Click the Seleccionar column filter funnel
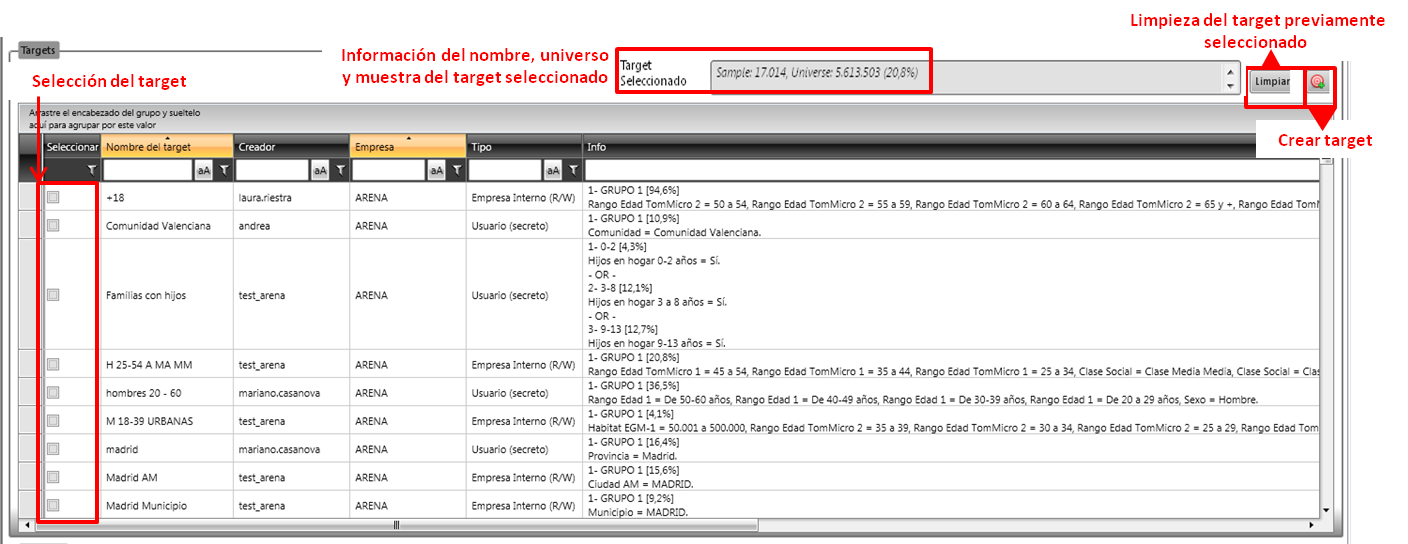The width and height of the screenshot is (1408, 544). [x=91, y=171]
